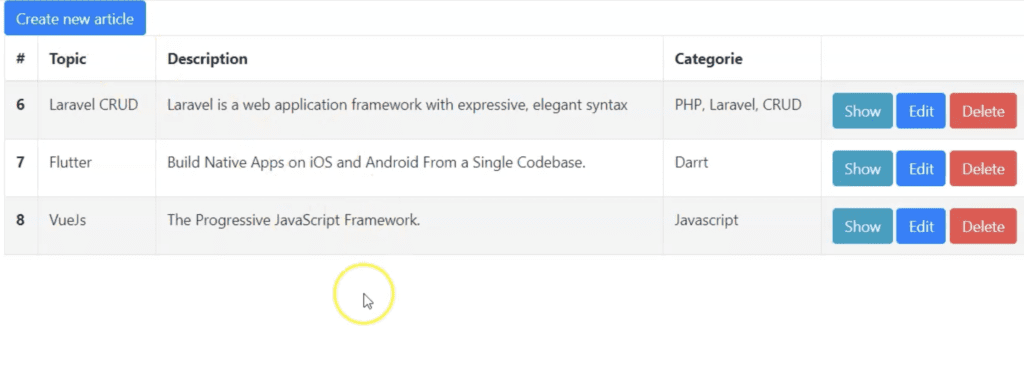Click the # column header

tap(21, 59)
